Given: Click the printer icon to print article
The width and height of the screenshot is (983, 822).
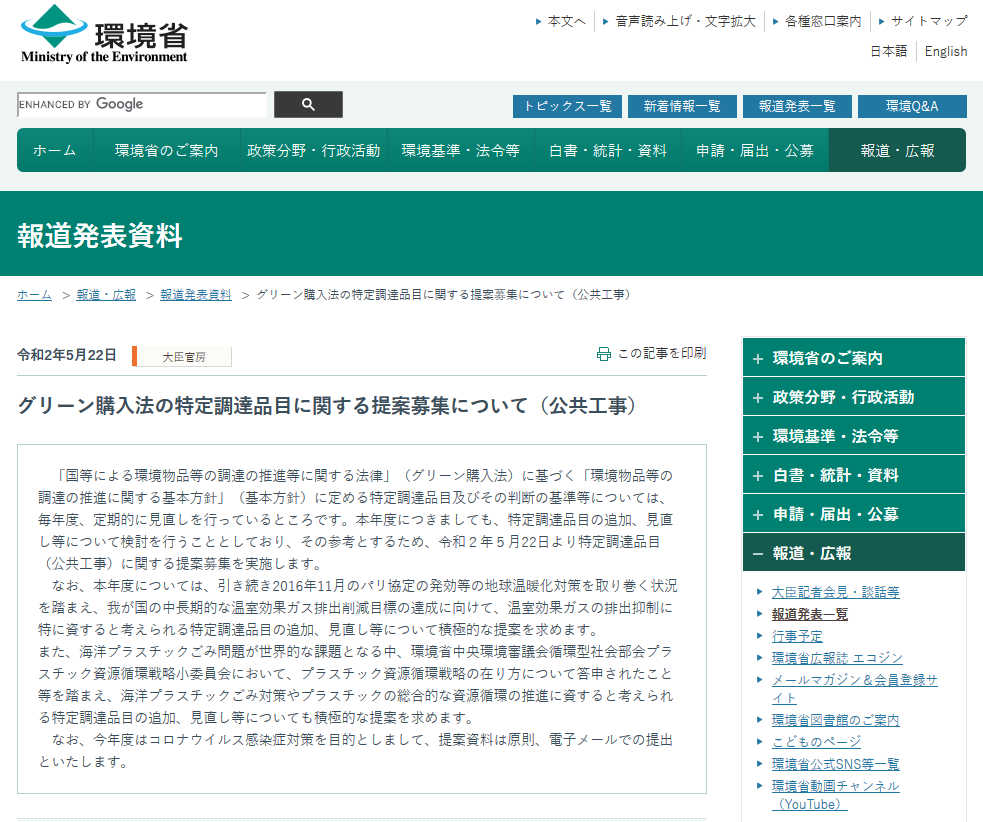Looking at the screenshot, I should [603, 354].
